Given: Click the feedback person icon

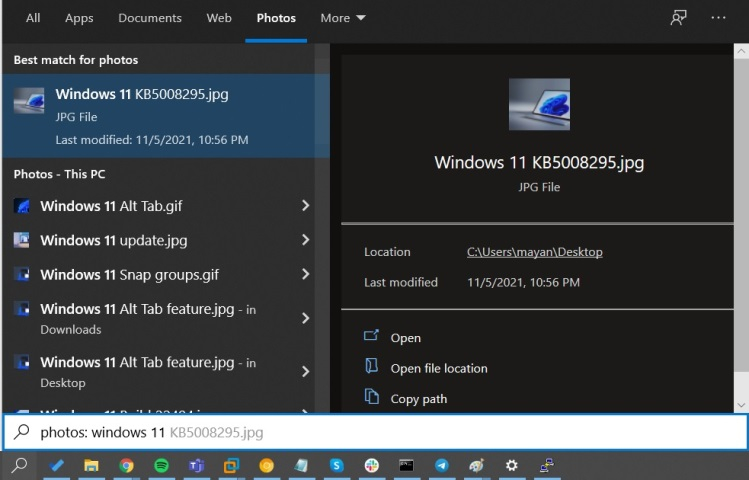Looking at the screenshot, I should click(678, 18).
